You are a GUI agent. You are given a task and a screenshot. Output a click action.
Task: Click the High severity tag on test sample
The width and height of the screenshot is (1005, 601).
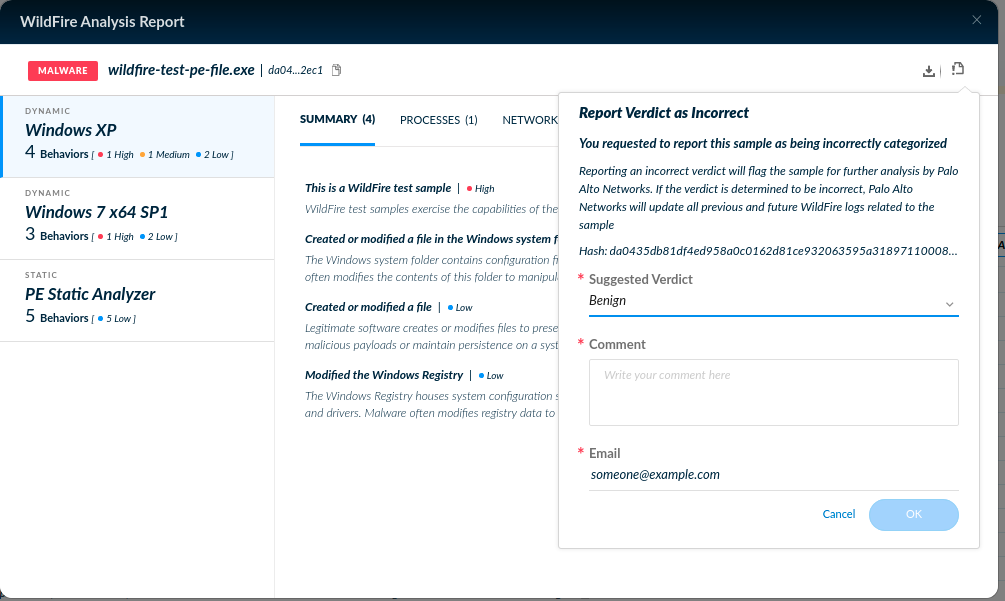[481, 189]
